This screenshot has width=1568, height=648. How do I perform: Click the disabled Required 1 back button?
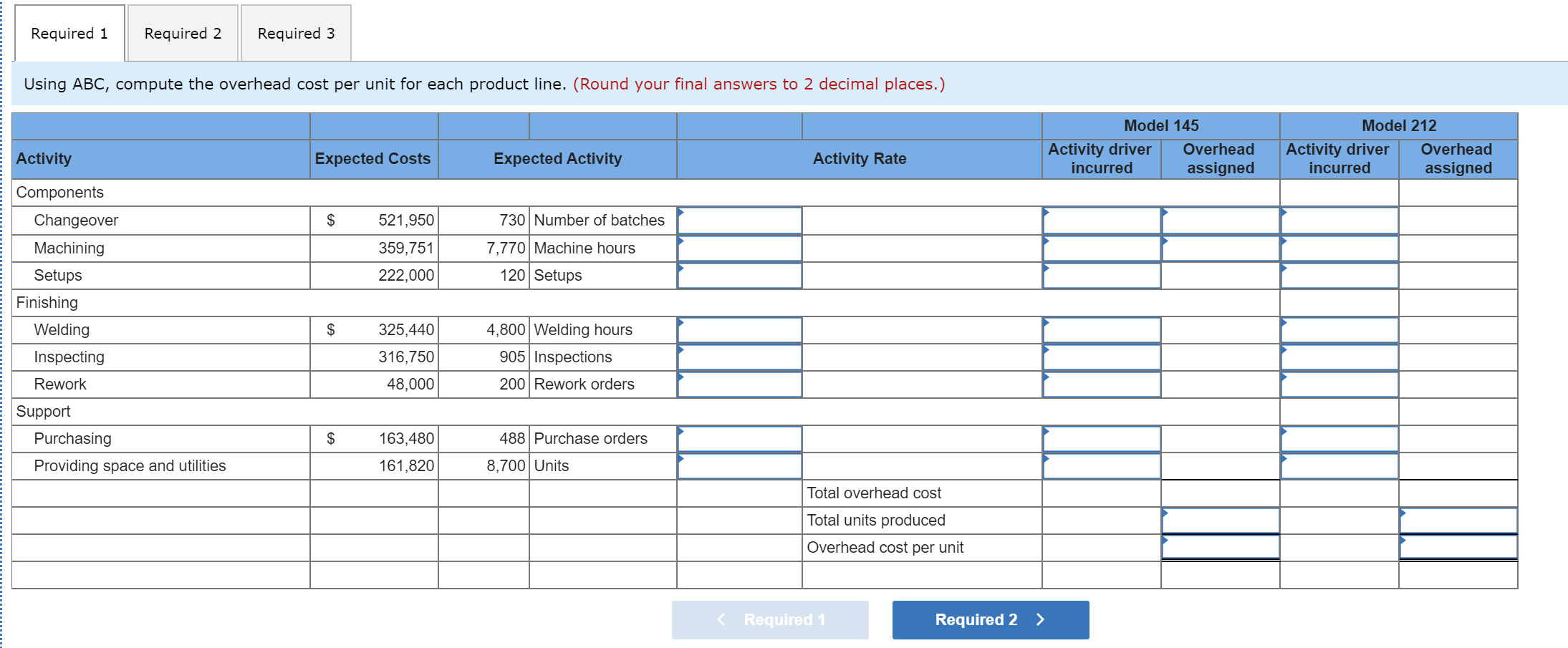pos(770,619)
